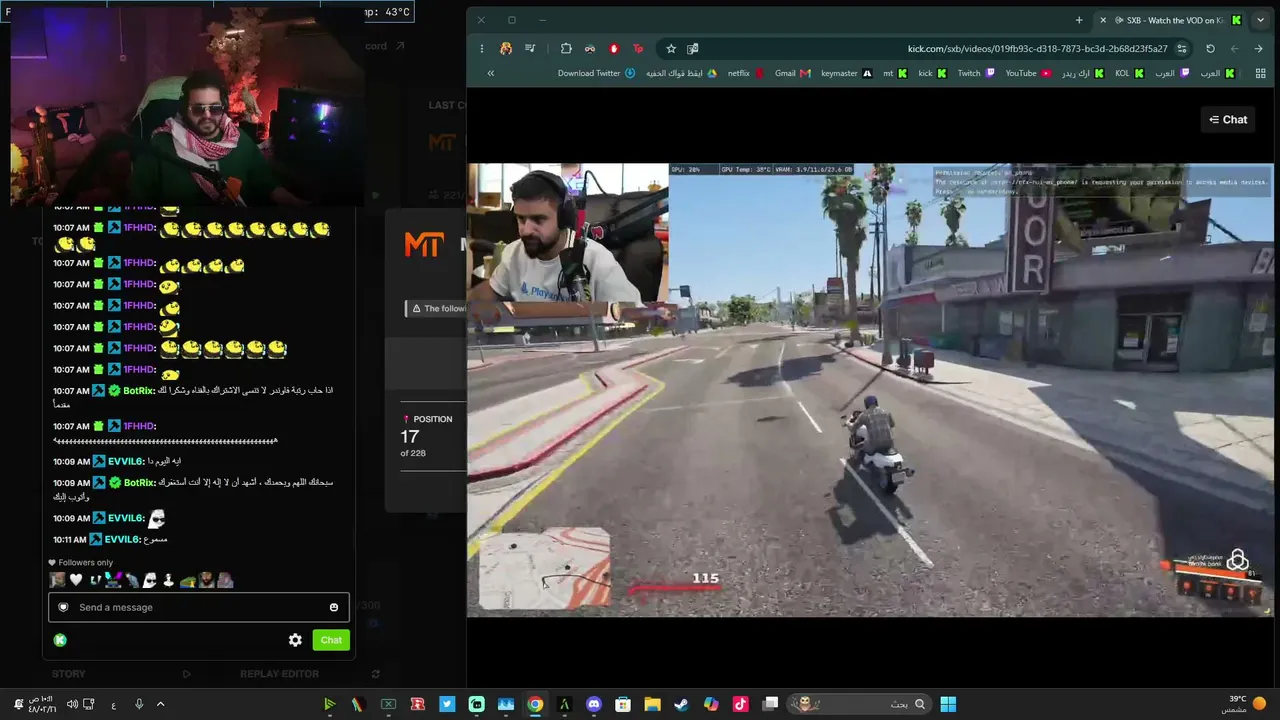Screen dimensions: 1280x720
Task: Insert the white heart emote
Action: [76, 580]
